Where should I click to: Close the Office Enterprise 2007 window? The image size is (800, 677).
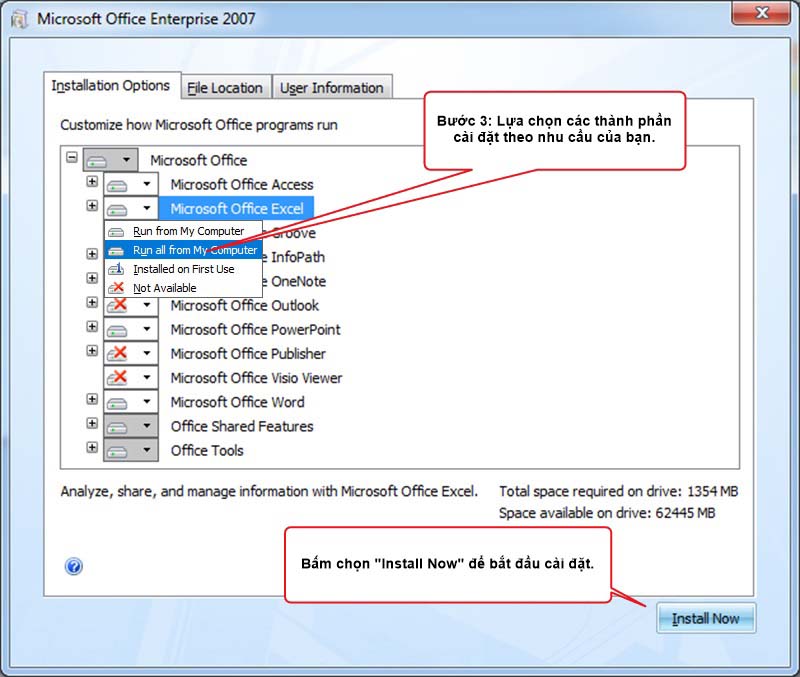coord(761,12)
